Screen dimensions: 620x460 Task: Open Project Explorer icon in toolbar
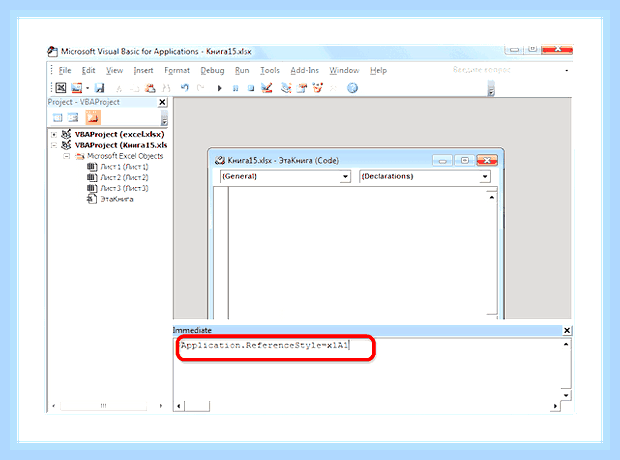[286, 88]
